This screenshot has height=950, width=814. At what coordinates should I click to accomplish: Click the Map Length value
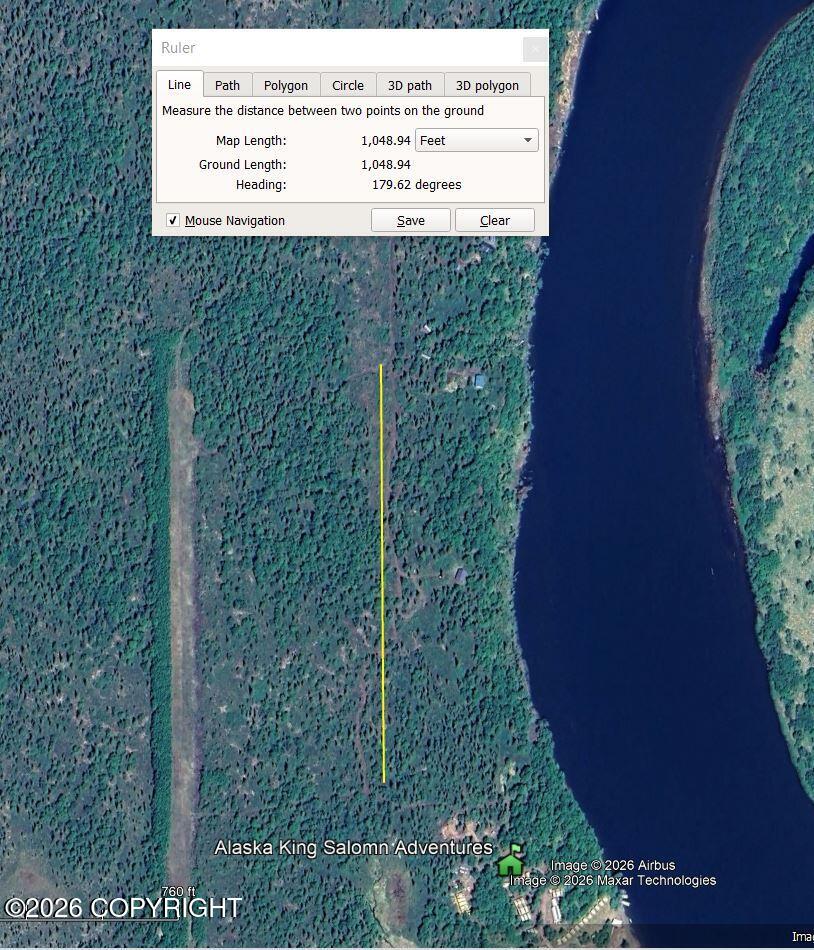click(x=383, y=140)
